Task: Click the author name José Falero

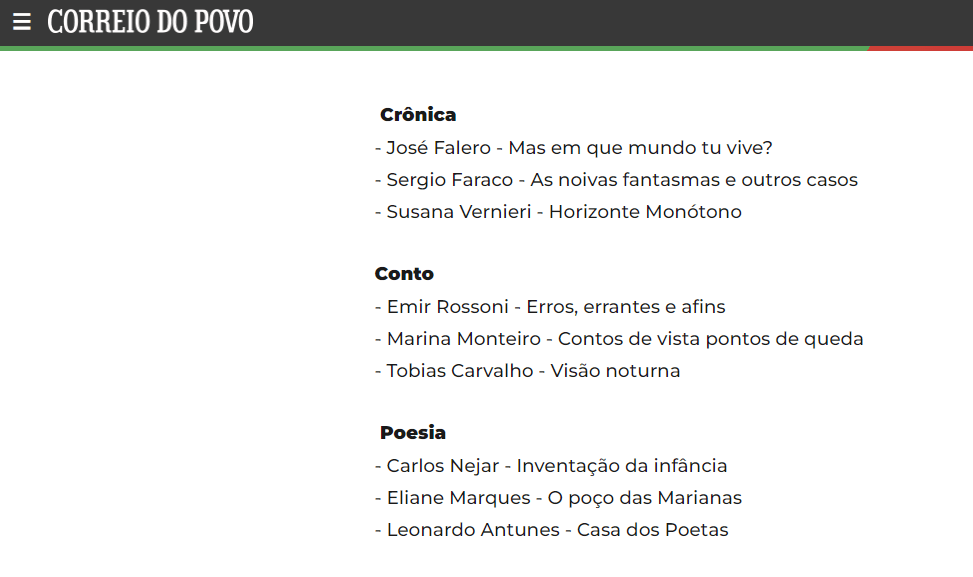Action: [438, 148]
